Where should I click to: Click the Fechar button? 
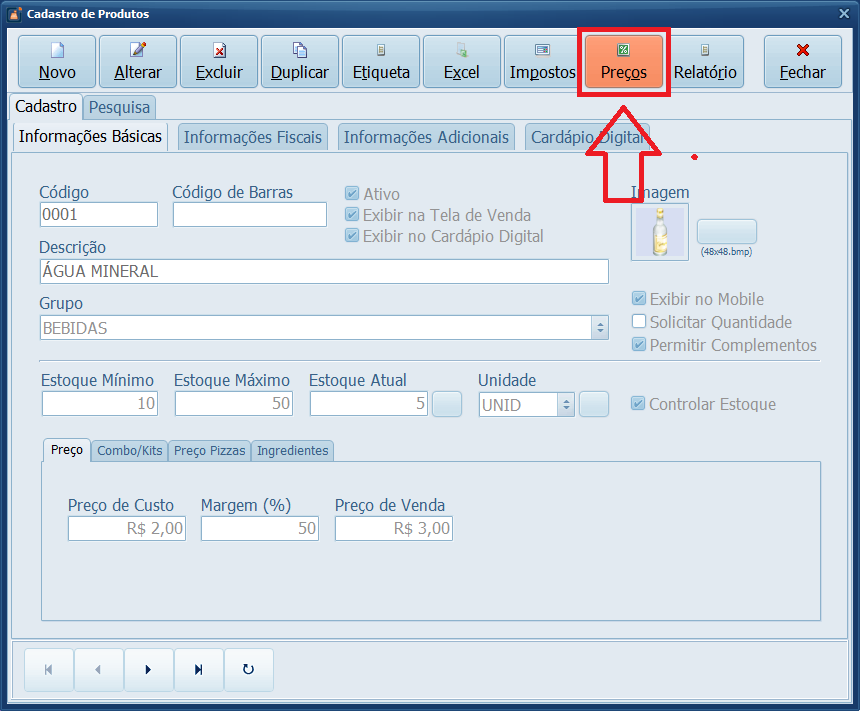802,62
